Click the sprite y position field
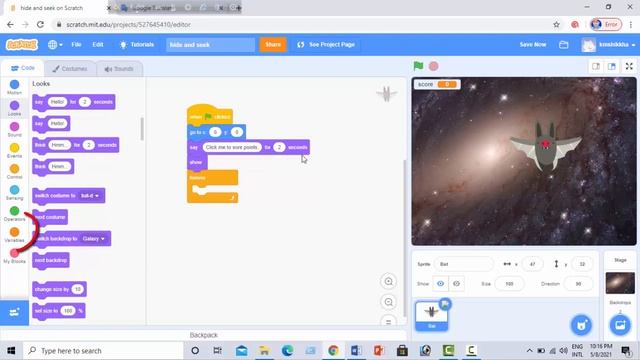640x360 pixels. point(582,264)
